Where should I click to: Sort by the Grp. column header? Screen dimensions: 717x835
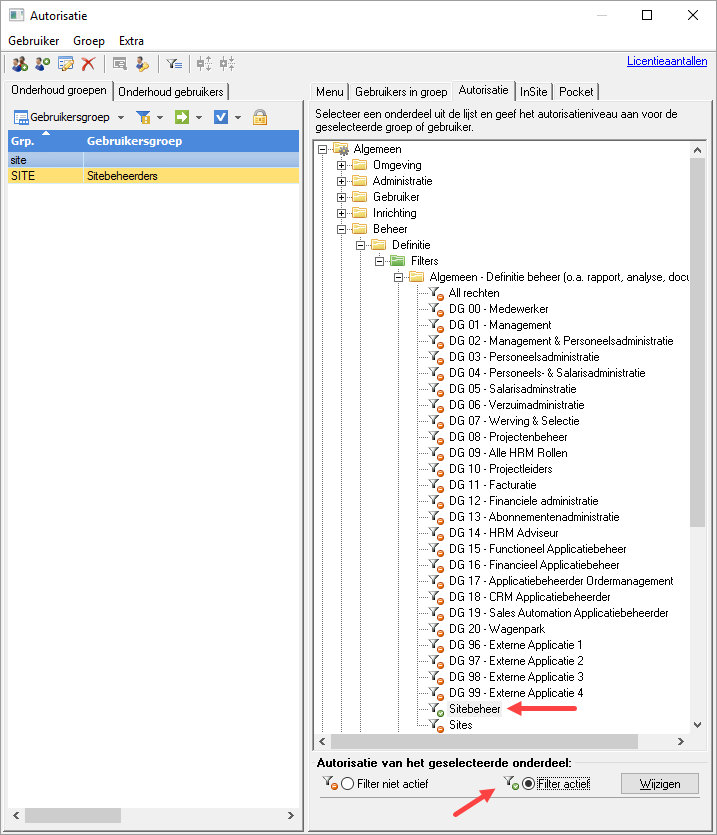46,141
